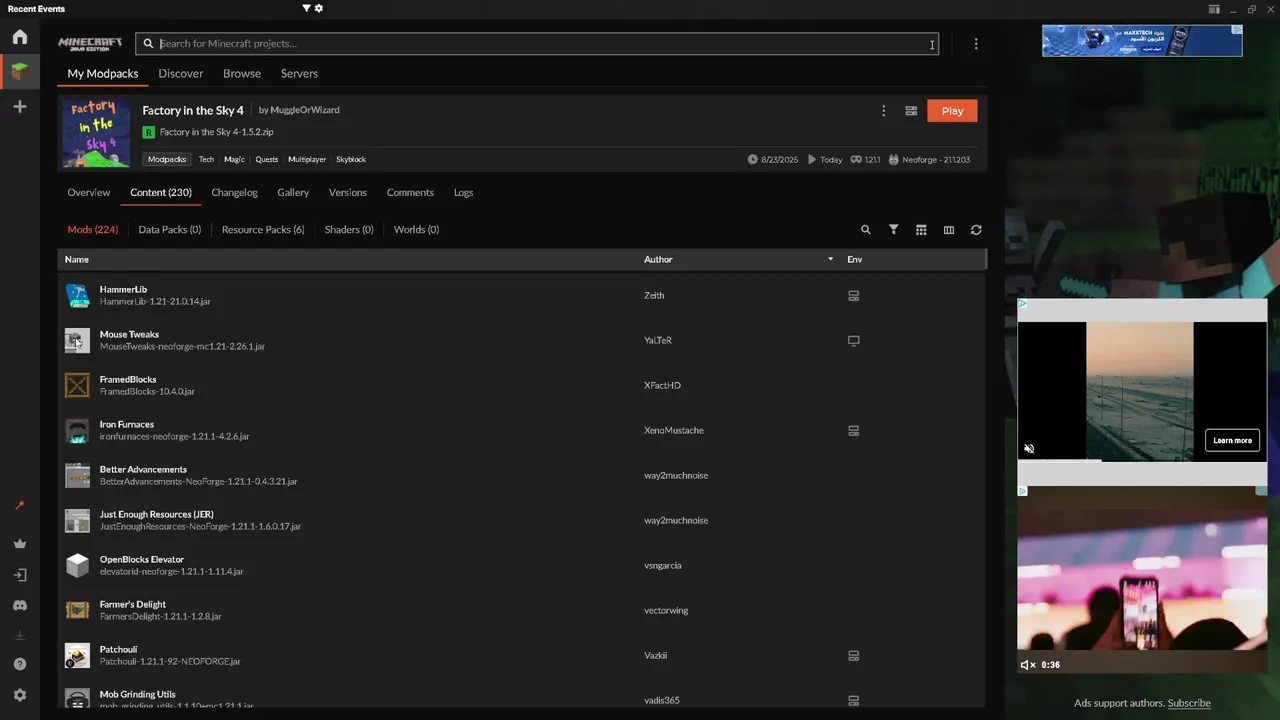Select Worlds (0) sub-tab
The image size is (1280, 720).
[416, 229]
